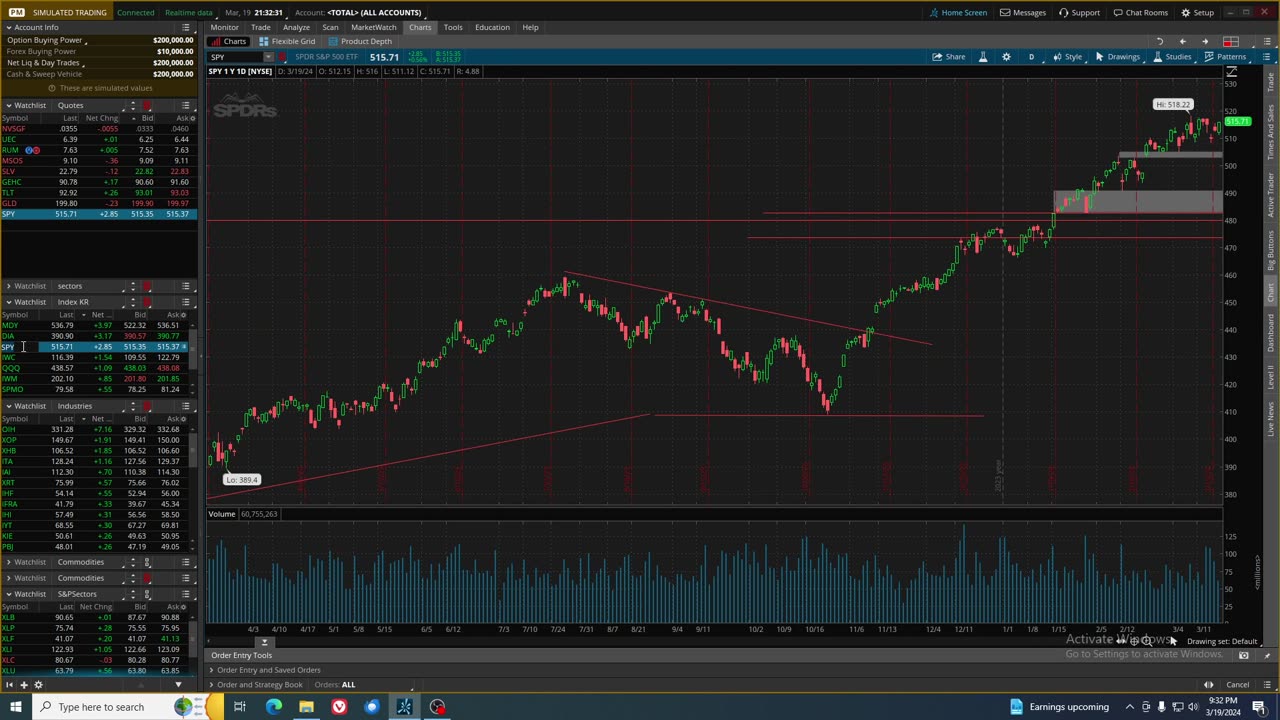Go back with the left arrow icon
Screen dimensions: 1280x720
click(x=1183, y=42)
